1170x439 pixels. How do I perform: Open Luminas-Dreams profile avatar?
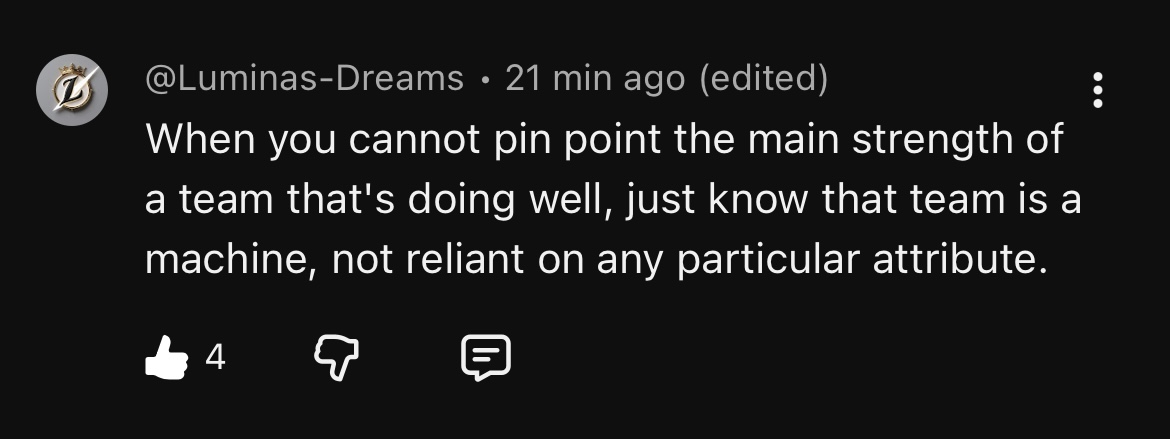(x=72, y=90)
